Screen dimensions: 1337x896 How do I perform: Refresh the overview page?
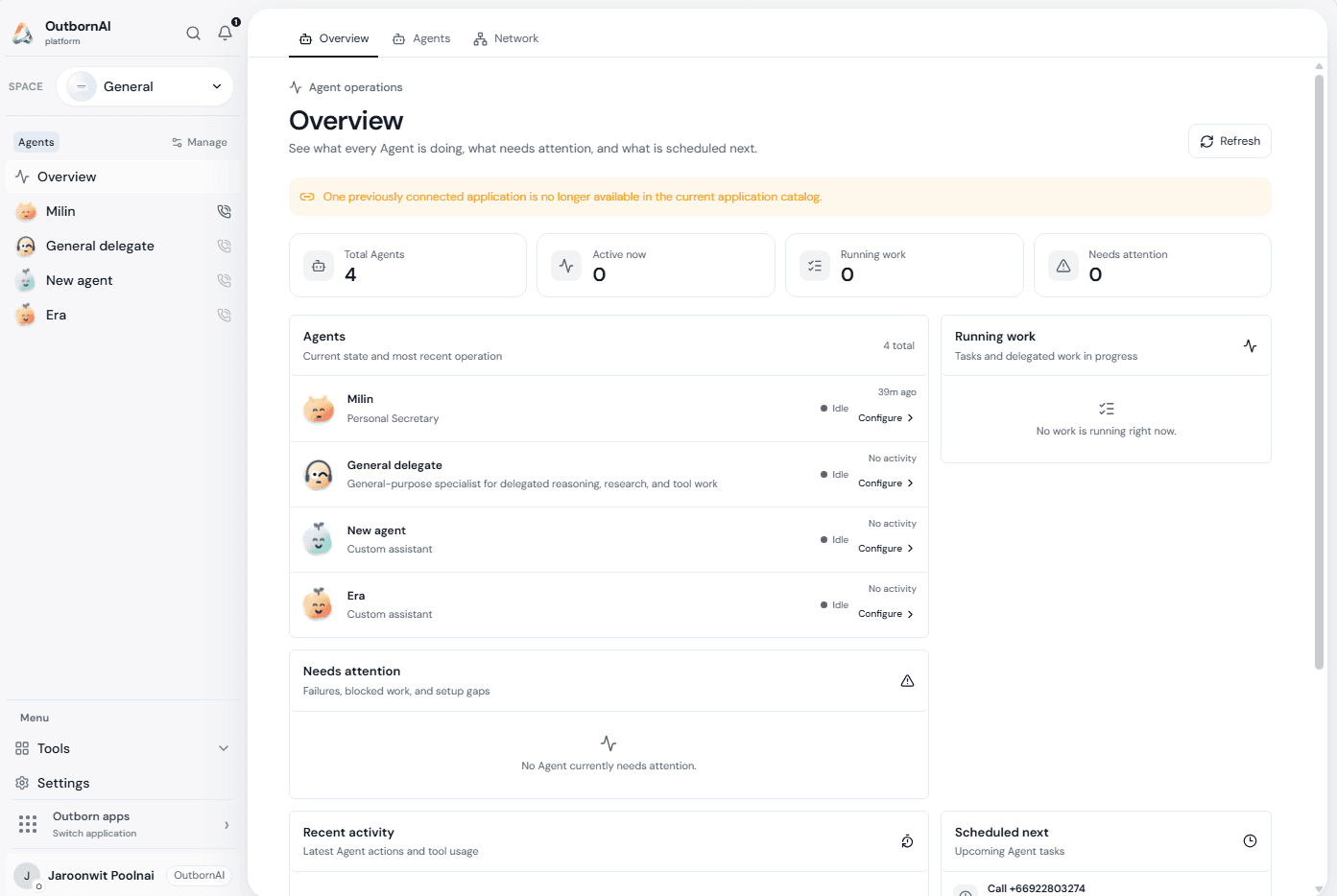(x=1230, y=141)
